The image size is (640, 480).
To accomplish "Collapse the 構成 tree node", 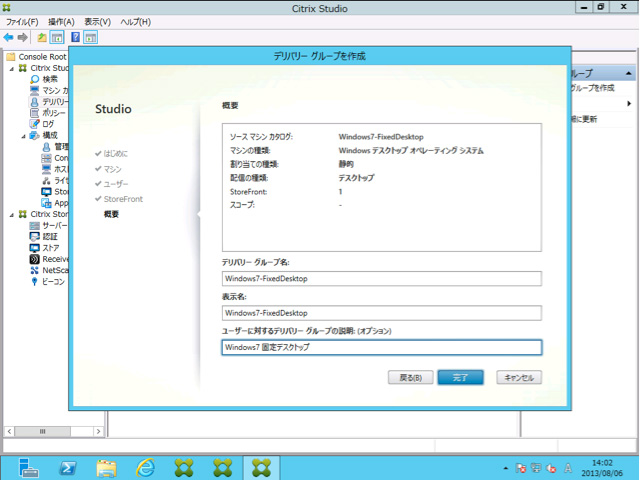I will coord(24,136).
